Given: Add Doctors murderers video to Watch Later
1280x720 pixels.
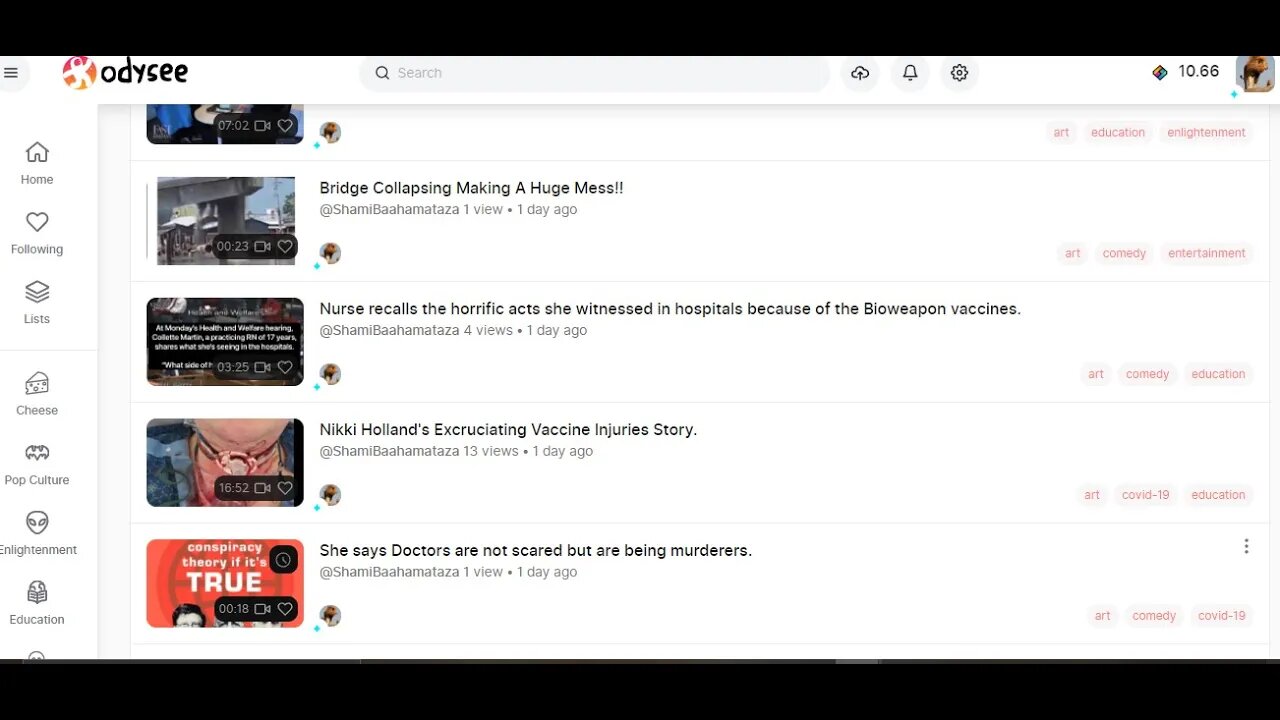Looking at the screenshot, I should (283, 560).
